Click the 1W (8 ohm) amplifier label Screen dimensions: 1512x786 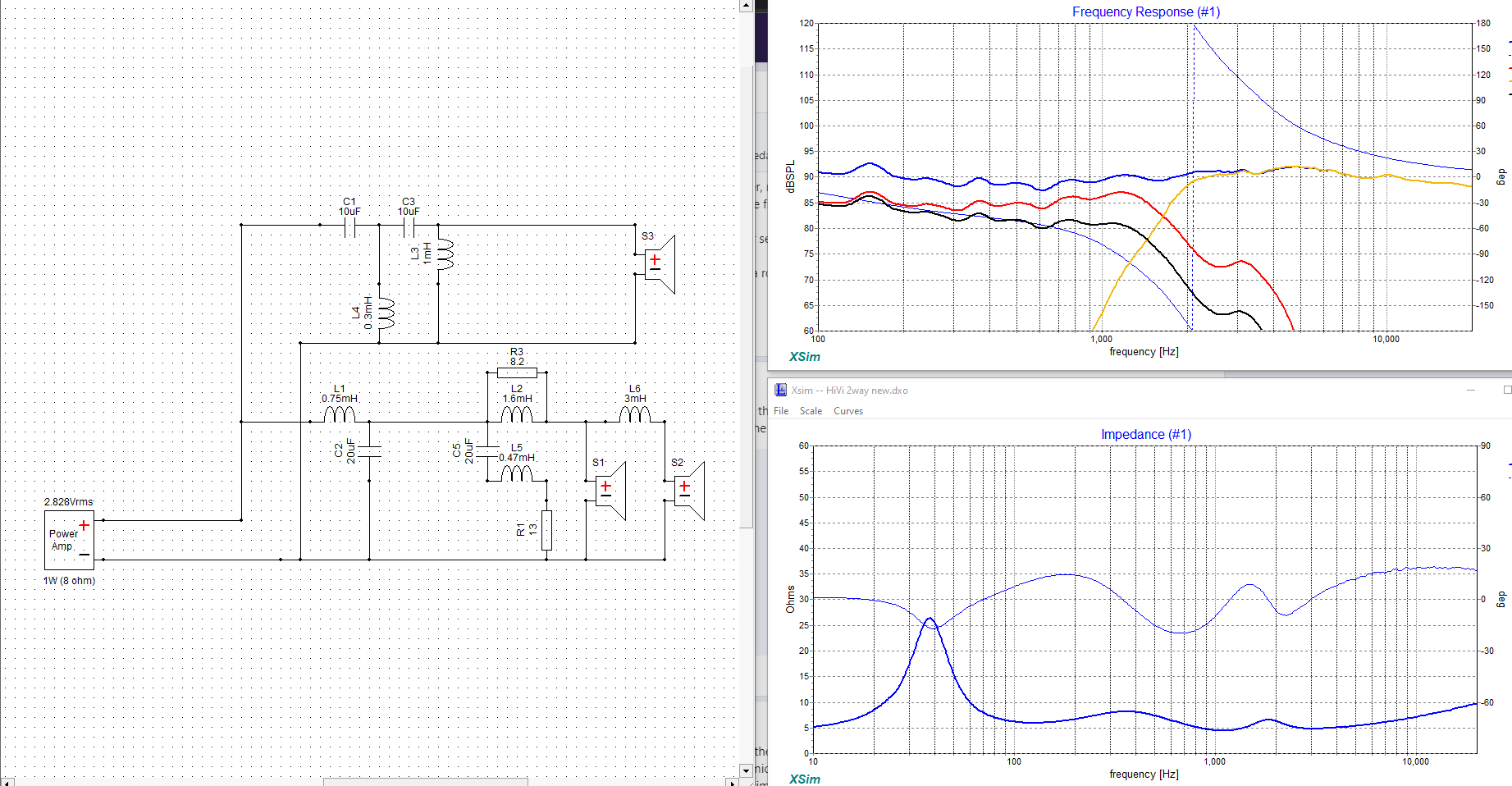[69, 581]
